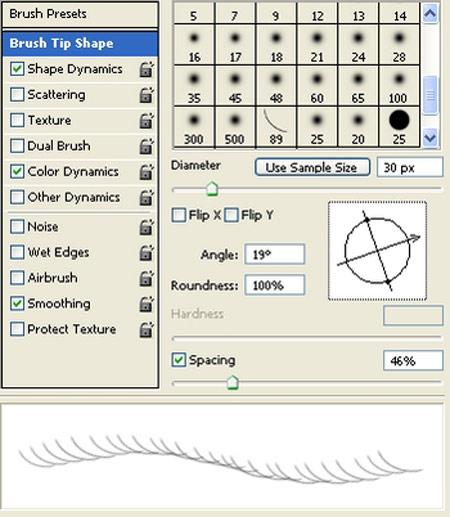This screenshot has width=450, height=517.
Task: Click the Use Sample Size button
Action: coord(312,167)
